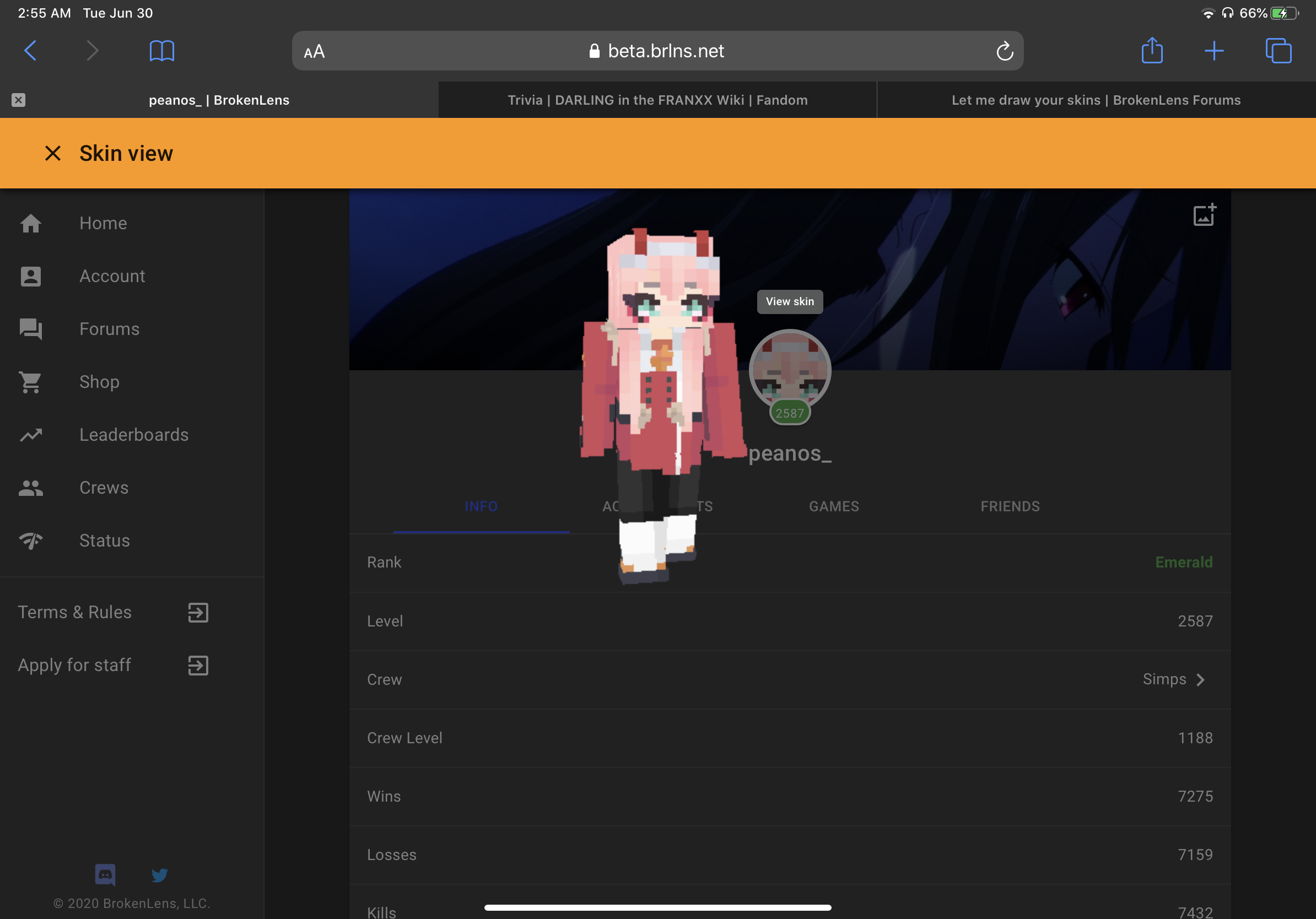This screenshot has width=1316, height=919.
Task: Open the Account icon in sidebar
Action: 31,276
